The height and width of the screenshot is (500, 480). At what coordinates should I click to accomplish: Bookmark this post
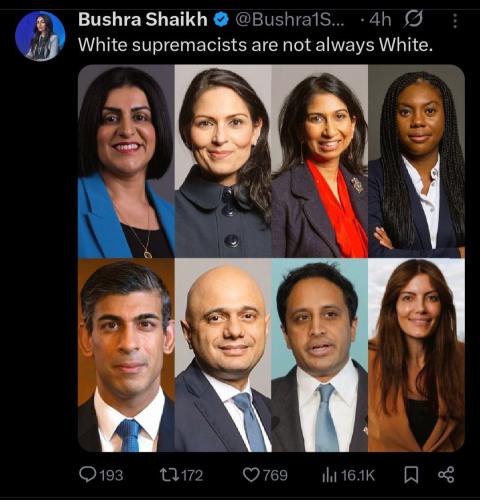point(411,474)
